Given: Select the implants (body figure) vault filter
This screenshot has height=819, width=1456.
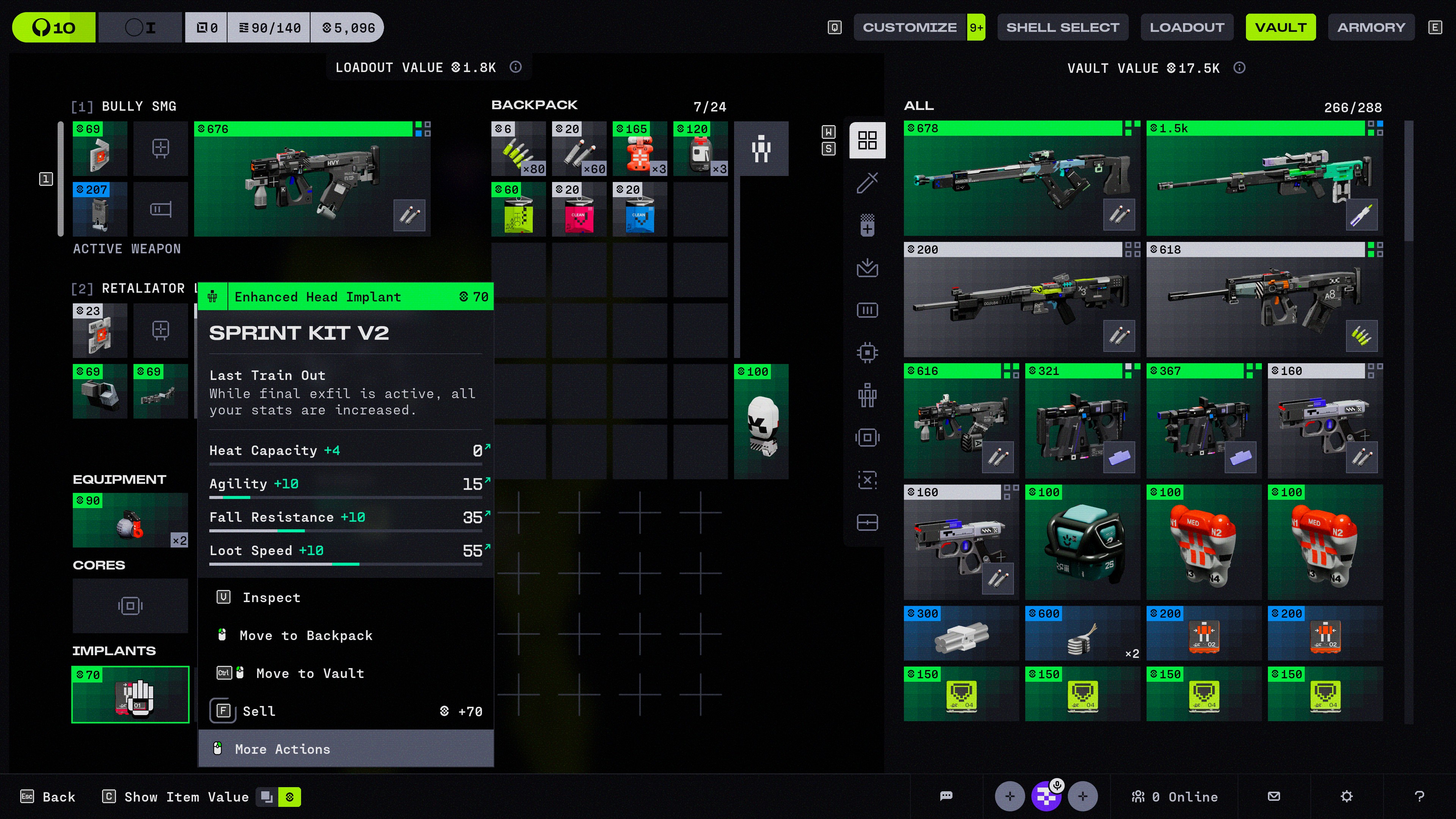Looking at the screenshot, I should (x=867, y=395).
